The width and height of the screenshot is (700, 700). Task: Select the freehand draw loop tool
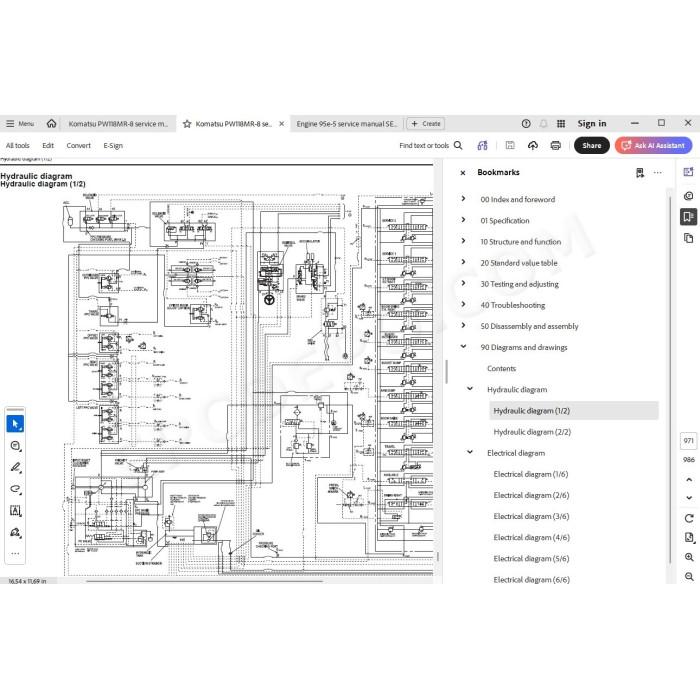(x=15, y=489)
